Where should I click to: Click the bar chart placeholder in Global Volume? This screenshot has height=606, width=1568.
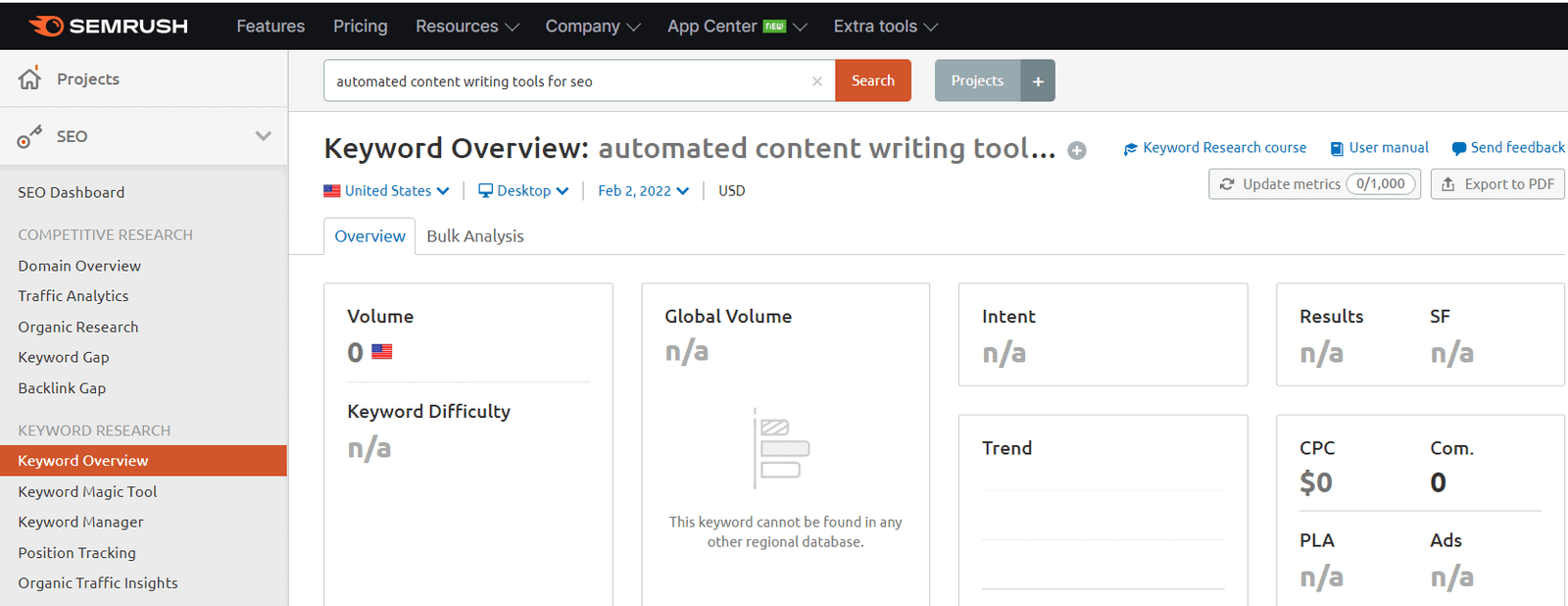pyautogui.click(x=781, y=449)
